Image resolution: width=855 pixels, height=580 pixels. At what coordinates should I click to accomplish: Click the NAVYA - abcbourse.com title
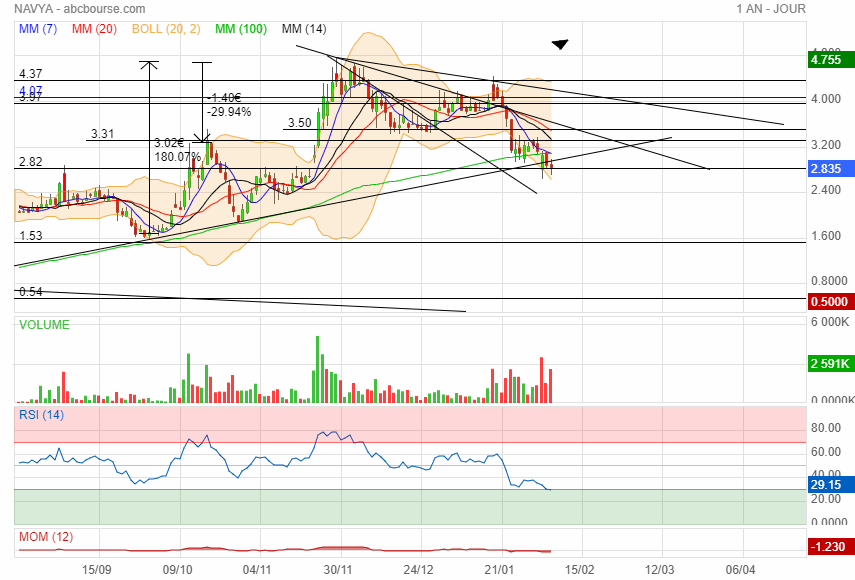[x=80, y=9]
